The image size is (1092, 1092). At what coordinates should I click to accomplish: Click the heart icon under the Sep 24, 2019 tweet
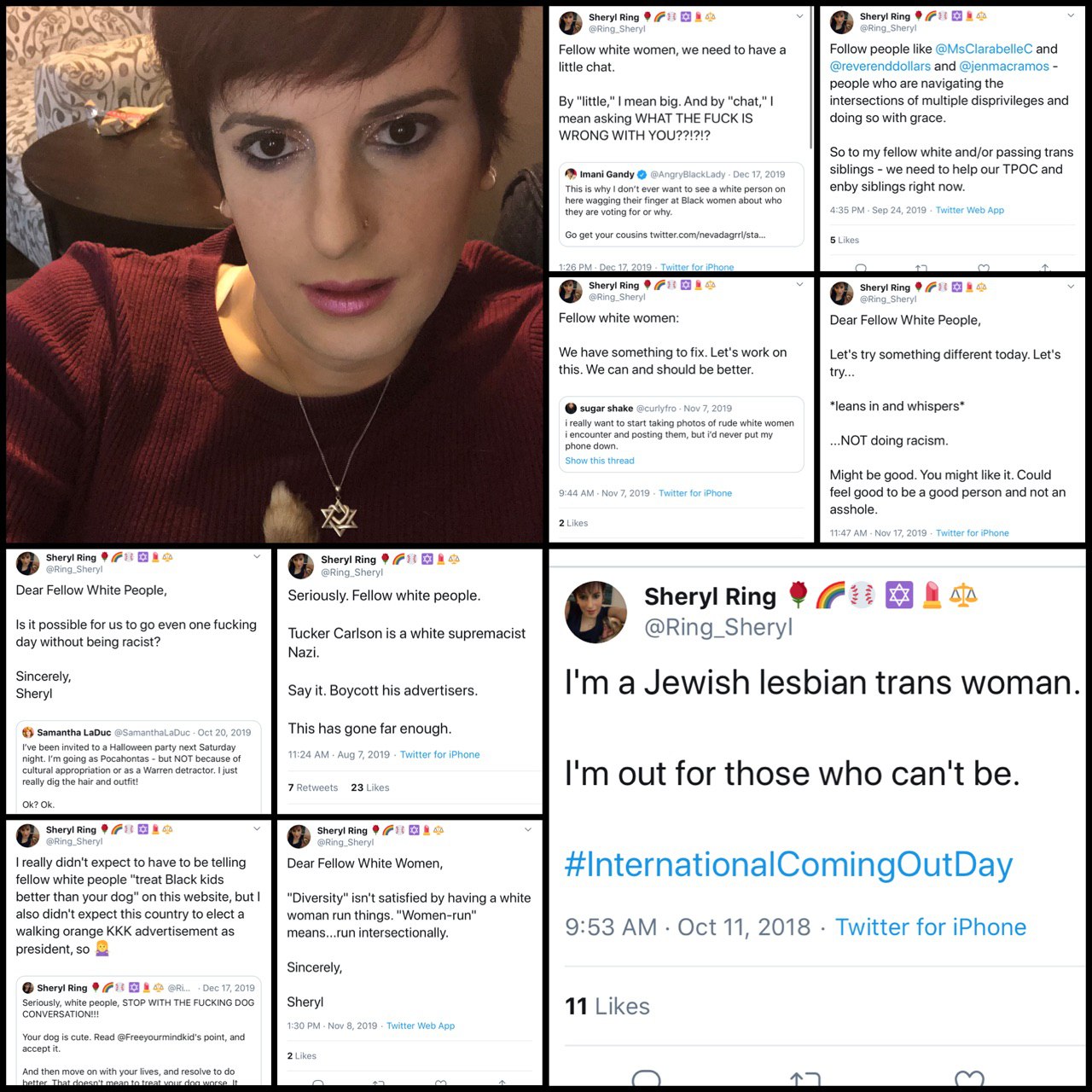984,268
